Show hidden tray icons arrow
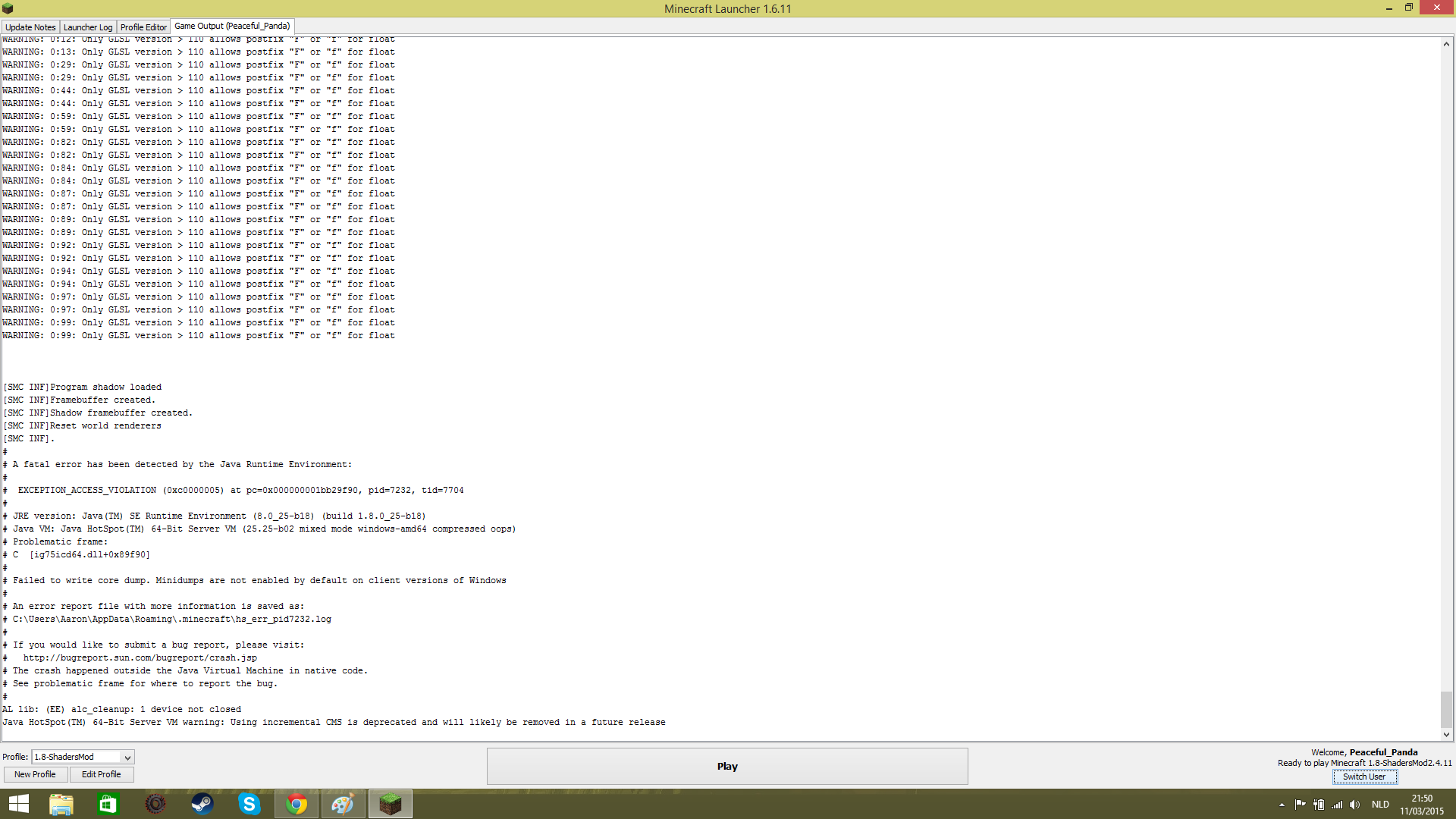 [1282, 805]
